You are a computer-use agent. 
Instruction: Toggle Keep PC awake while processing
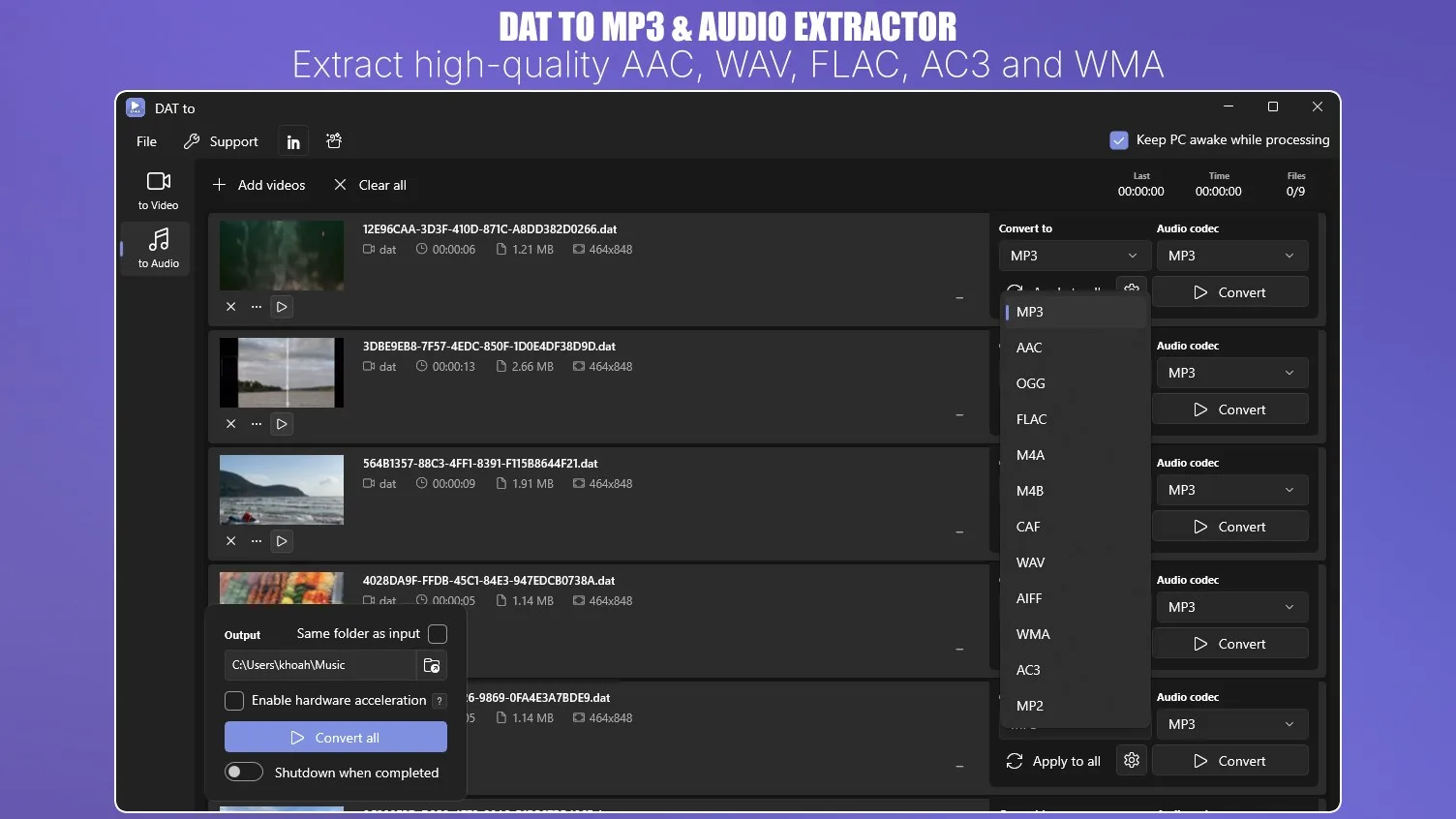[x=1119, y=140]
